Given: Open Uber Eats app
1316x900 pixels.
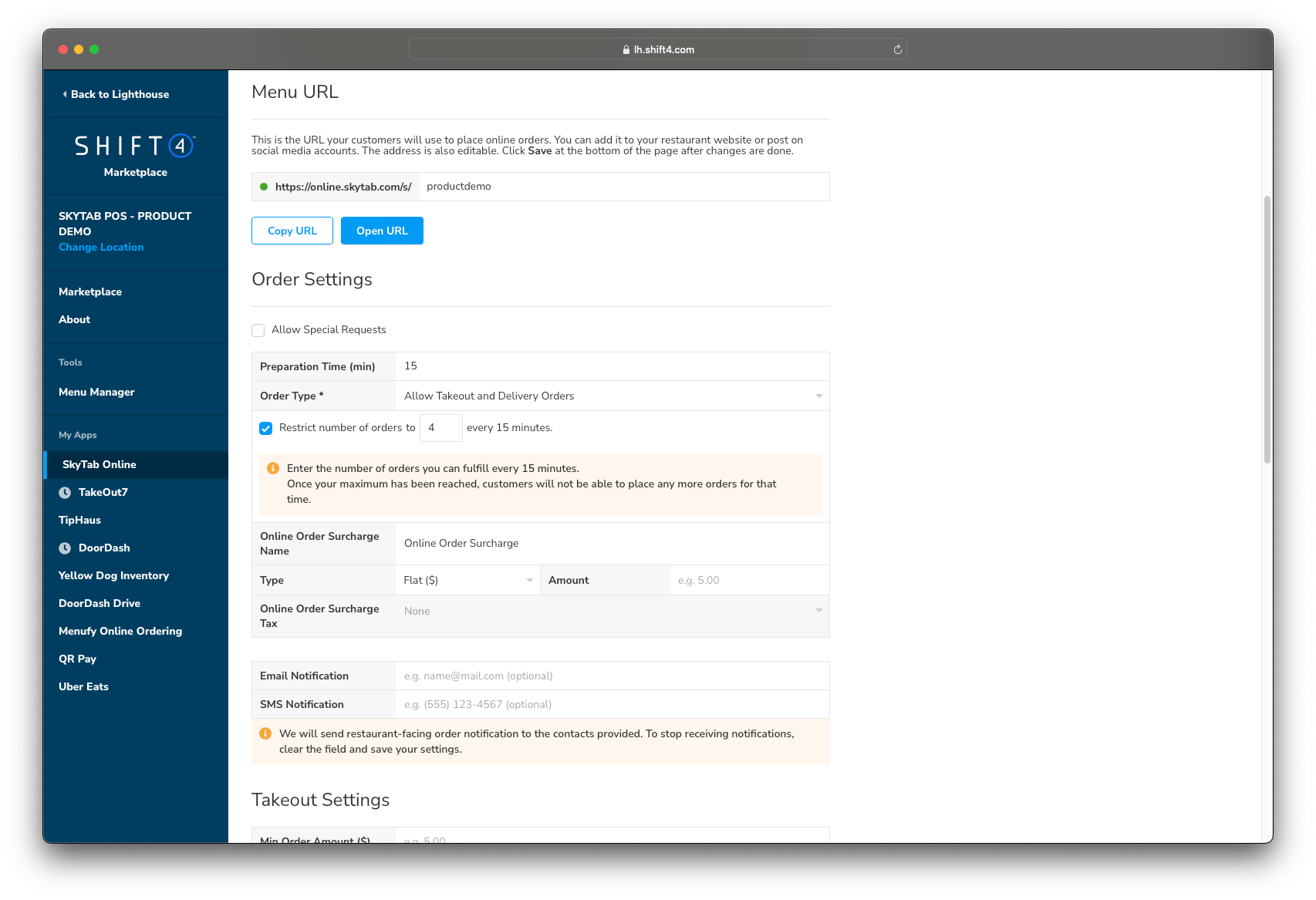Looking at the screenshot, I should pyautogui.click(x=83, y=686).
